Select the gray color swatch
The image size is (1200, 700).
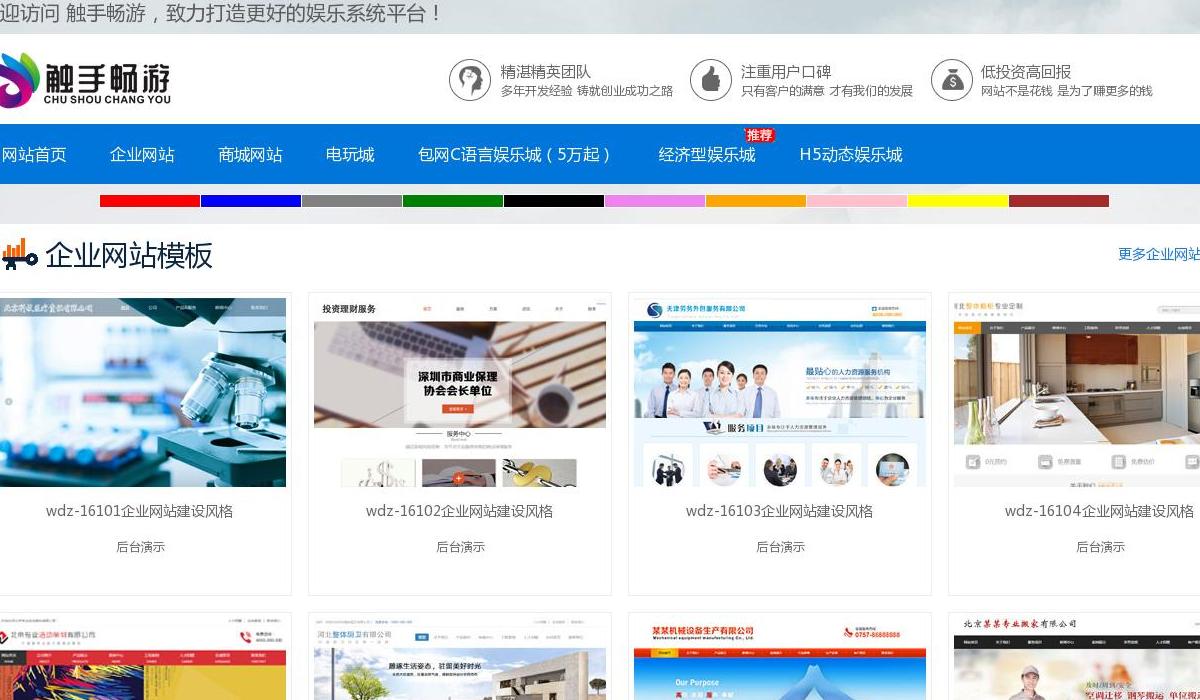[352, 201]
